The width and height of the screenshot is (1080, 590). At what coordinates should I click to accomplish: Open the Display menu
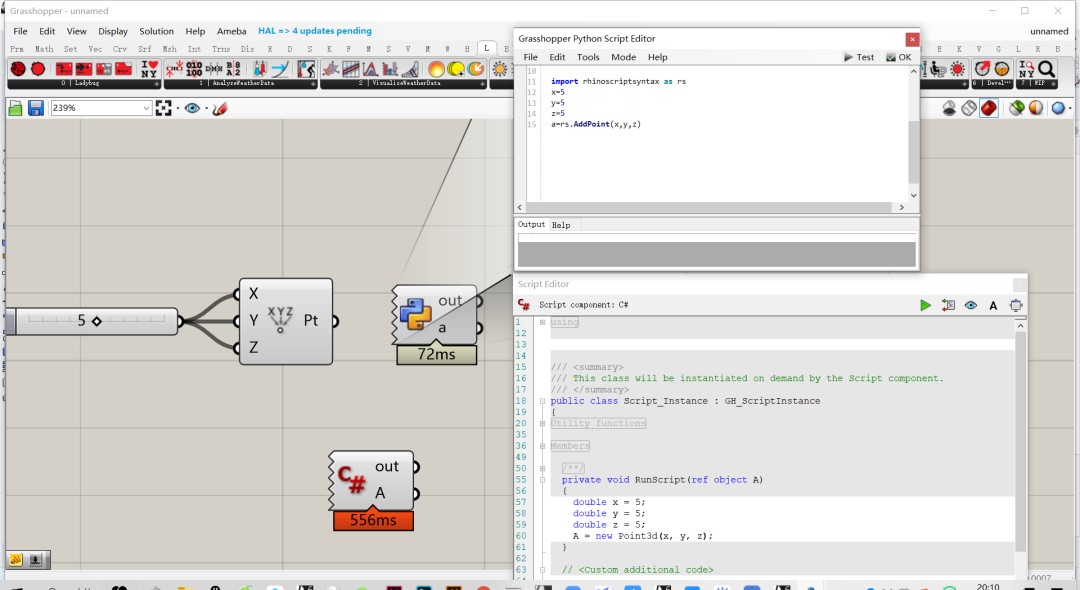[x=113, y=31]
